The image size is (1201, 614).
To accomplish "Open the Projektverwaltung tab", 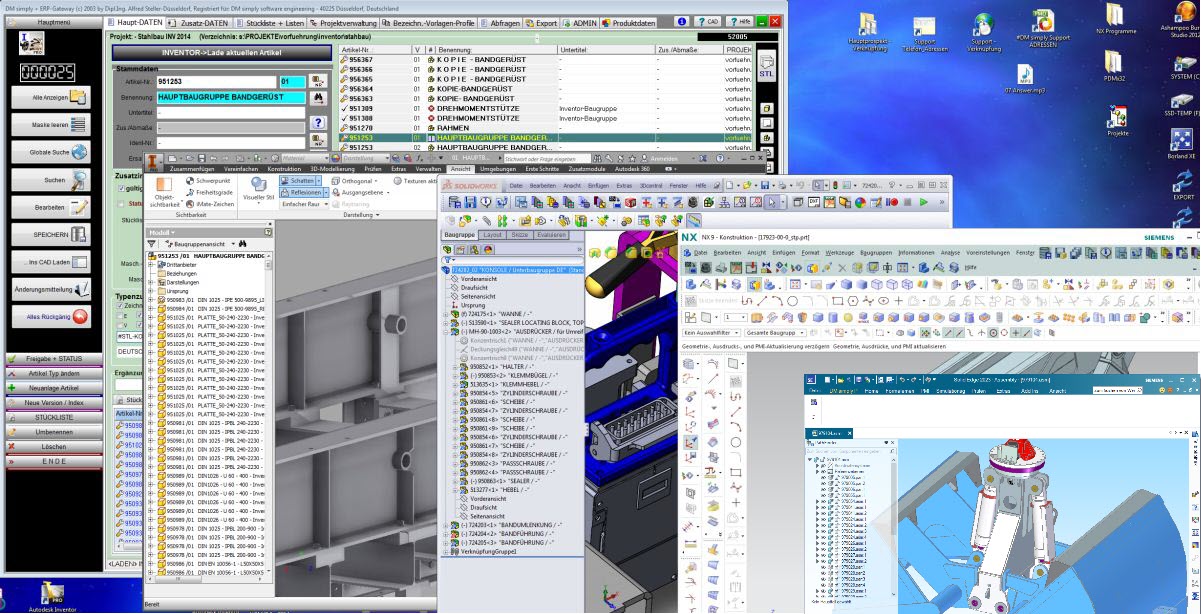I will 344,21.
